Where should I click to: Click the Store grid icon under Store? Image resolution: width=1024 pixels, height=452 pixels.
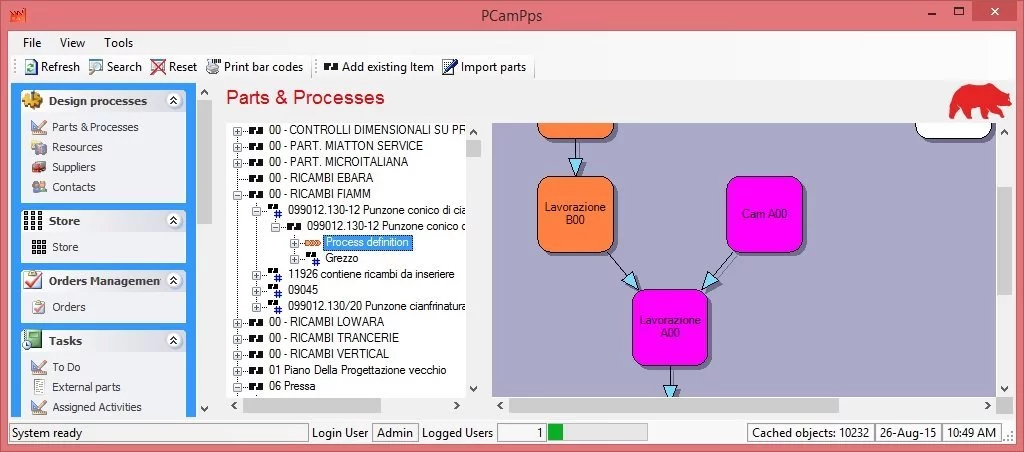39,247
